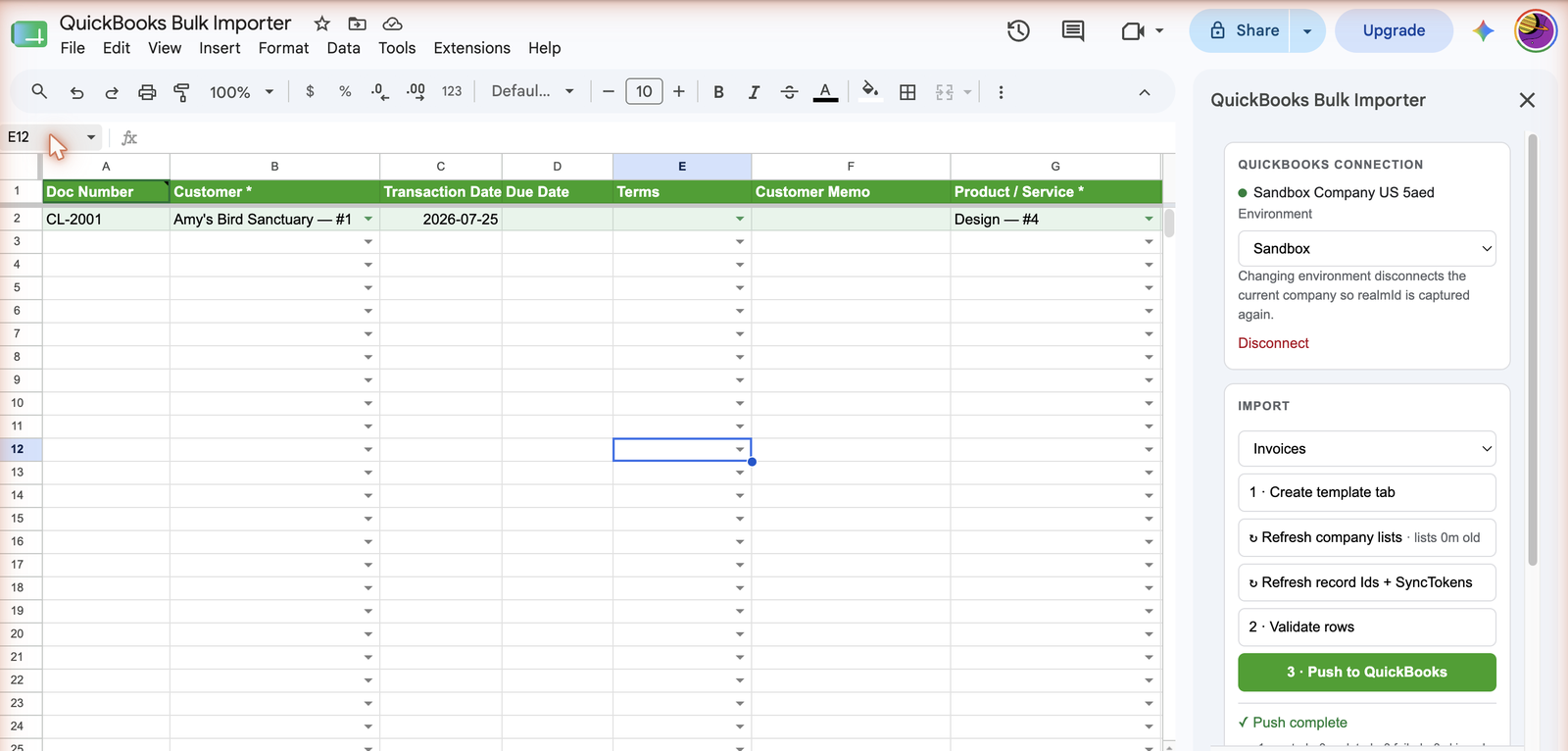The image size is (1568, 751).
Task: Increase font size with plus button
Action: 679,91
